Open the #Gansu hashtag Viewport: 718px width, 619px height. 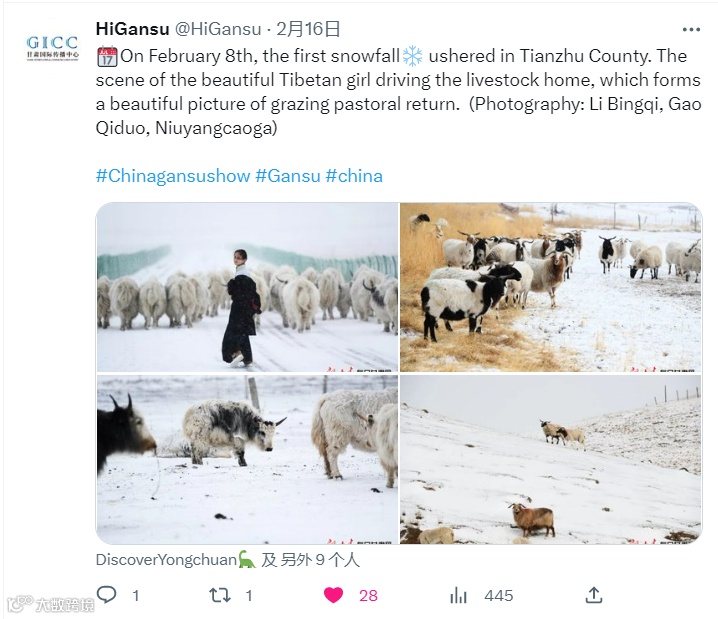click(288, 176)
